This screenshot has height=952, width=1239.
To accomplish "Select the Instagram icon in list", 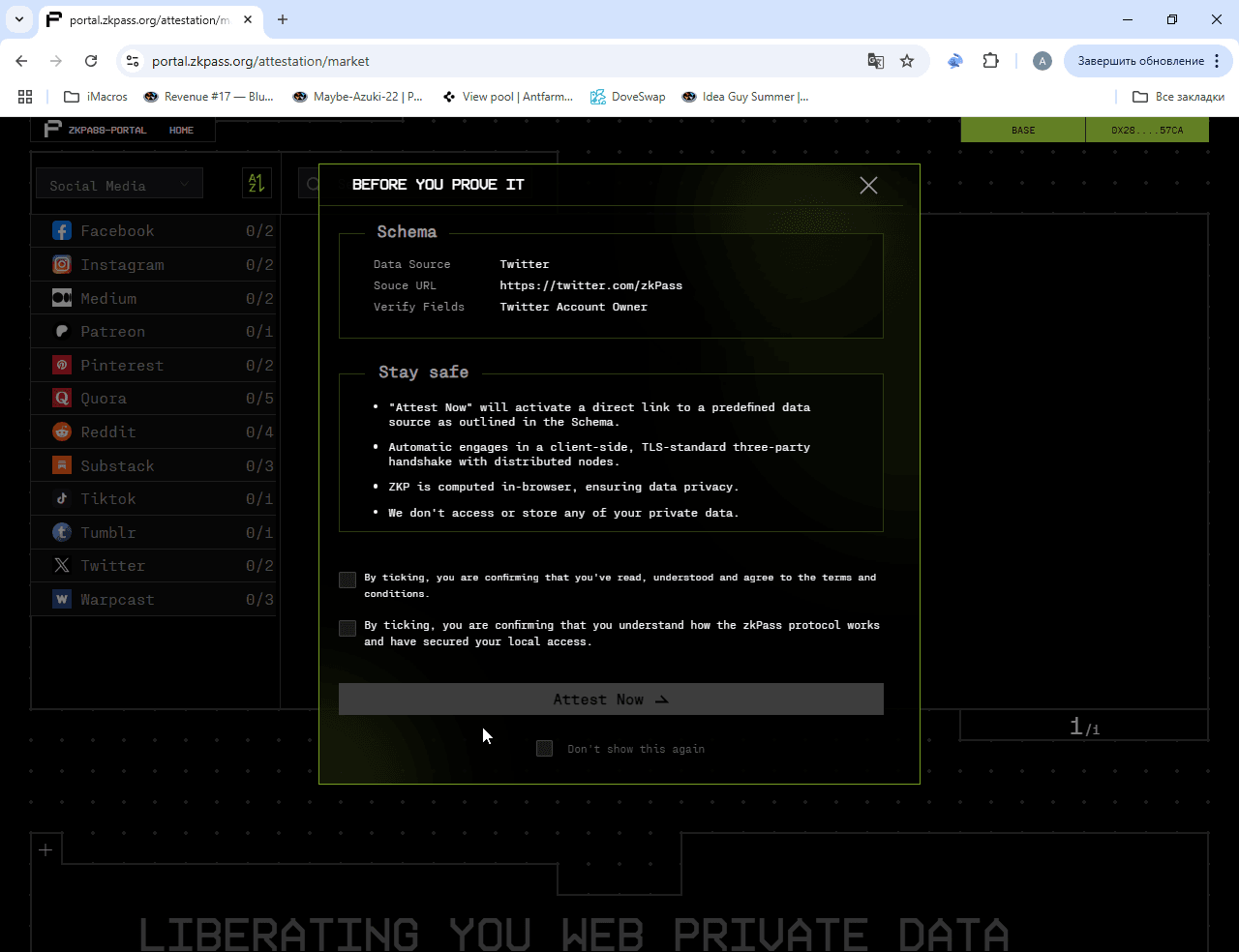I will click(62, 264).
